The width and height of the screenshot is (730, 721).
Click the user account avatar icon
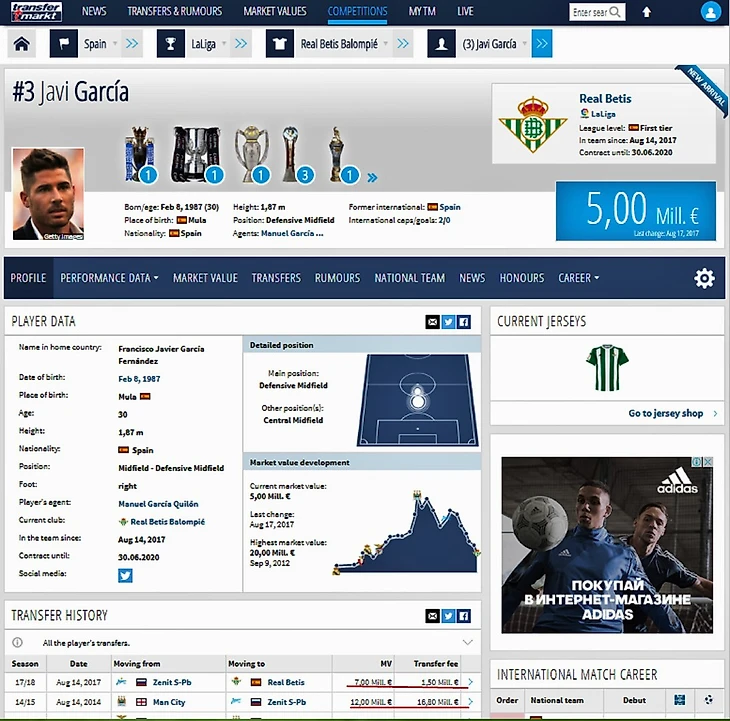pos(710,12)
